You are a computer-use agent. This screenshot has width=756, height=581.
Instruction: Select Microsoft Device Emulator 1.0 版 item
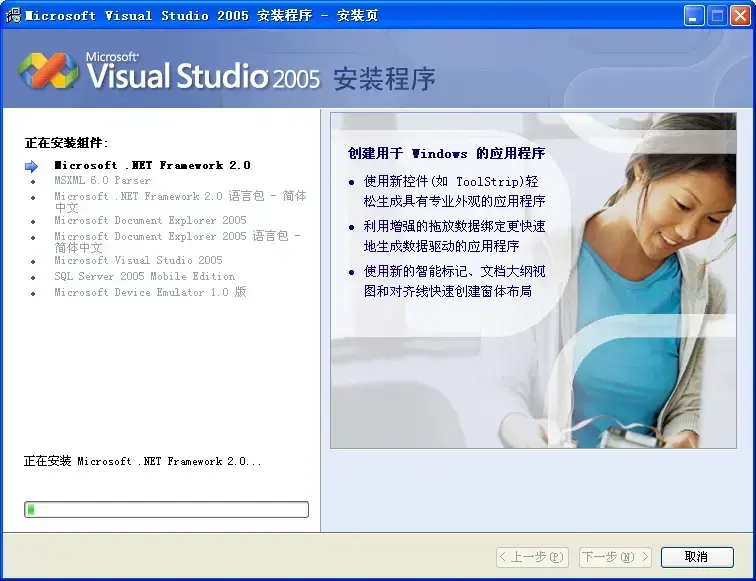pos(150,292)
